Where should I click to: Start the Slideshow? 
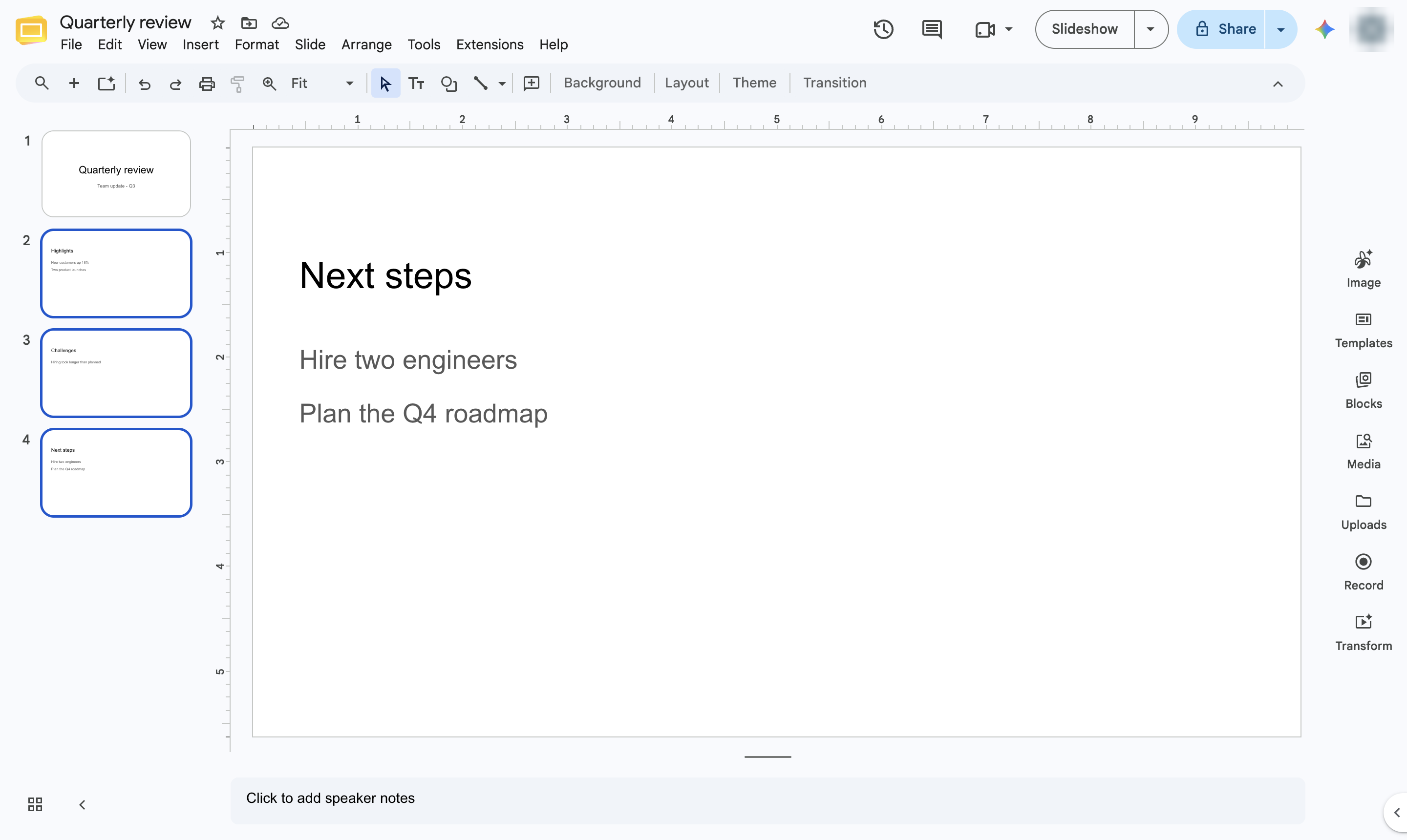click(1084, 29)
